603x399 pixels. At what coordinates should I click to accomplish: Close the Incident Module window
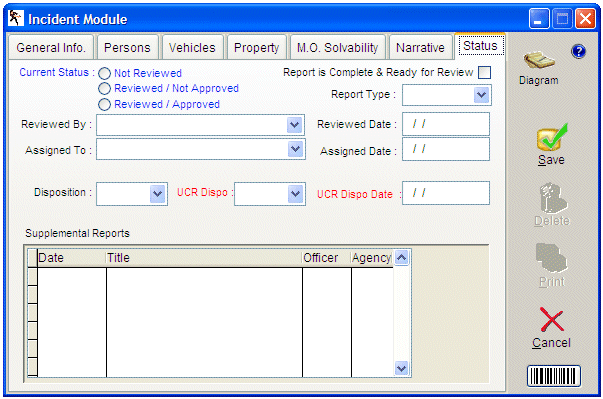(585, 18)
